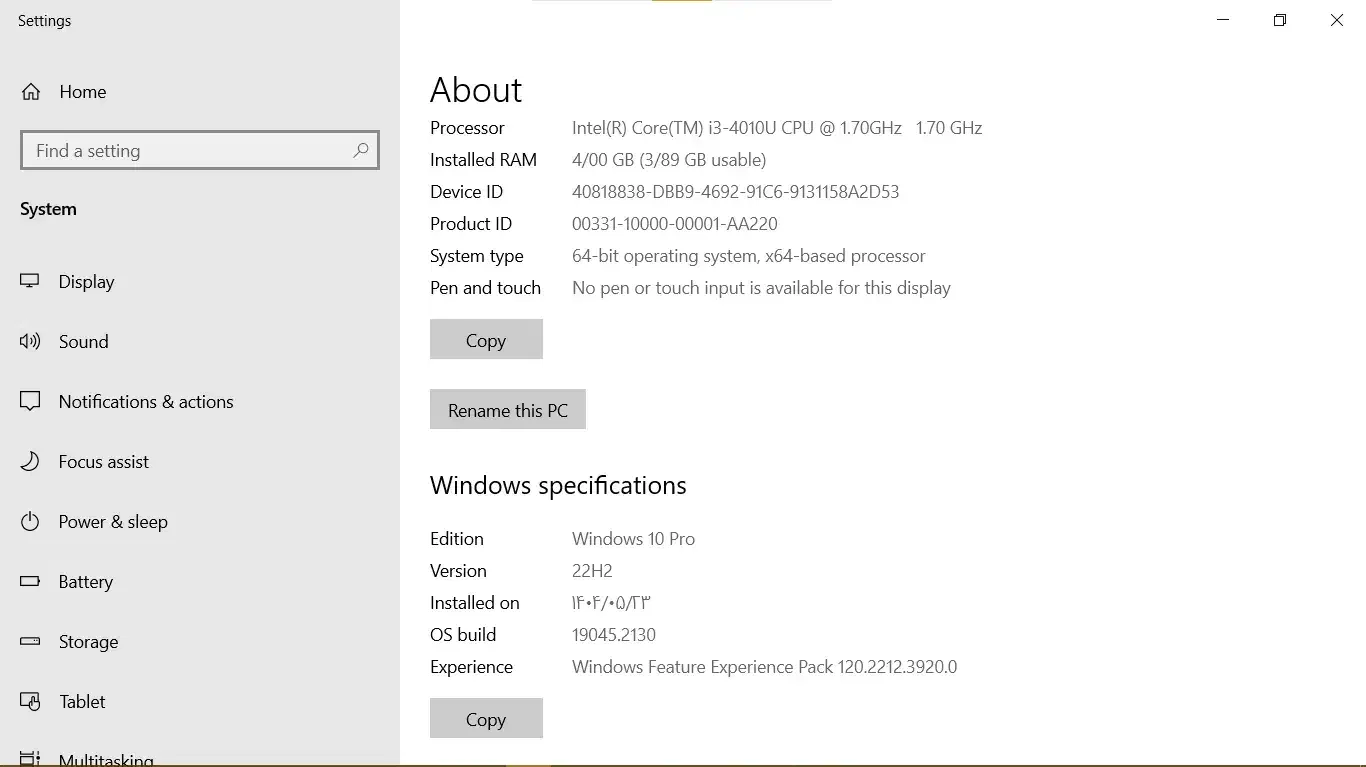The width and height of the screenshot is (1366, 767).
Task: Click the Sound speaker icon
Action: tap(30, 342)
